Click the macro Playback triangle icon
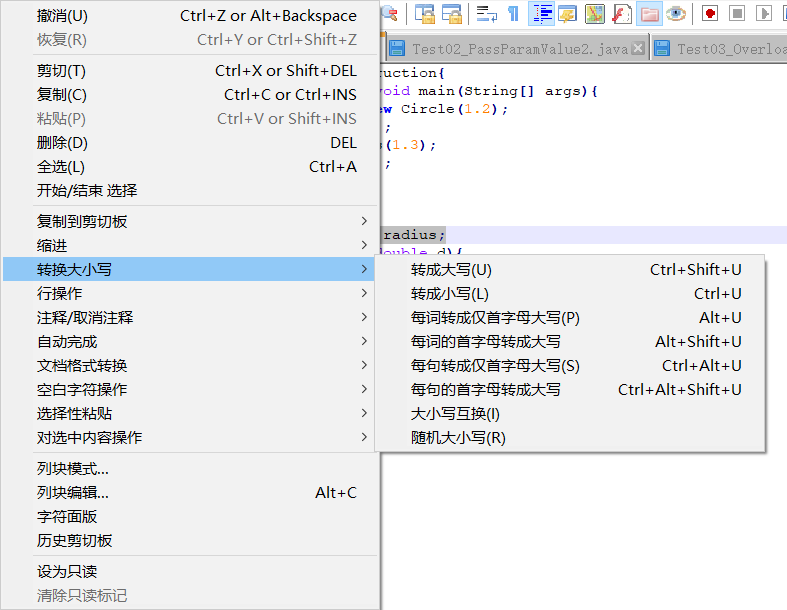Screen dimensions: 787x610 click(x=764, y=14)
